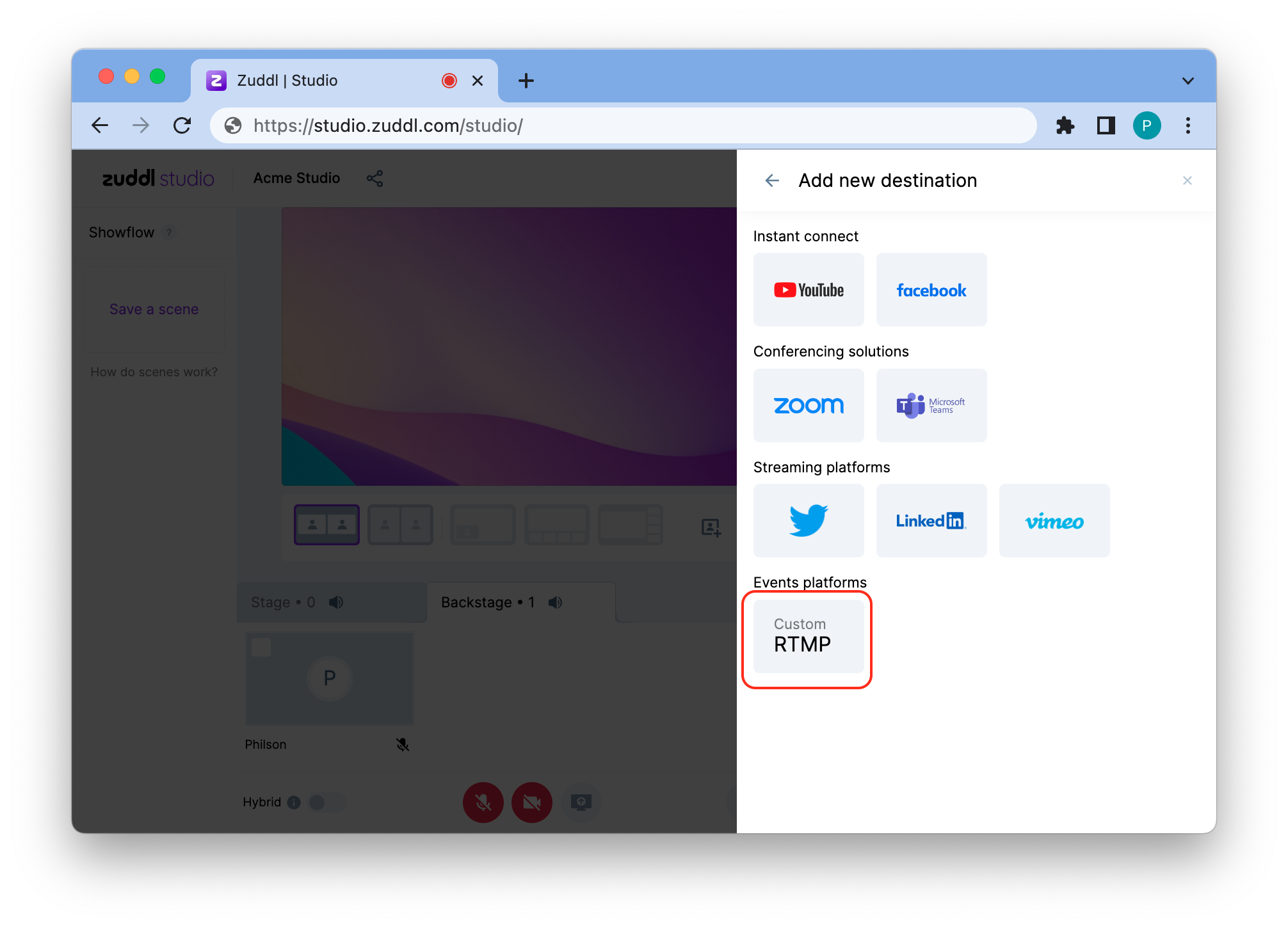This screenshot has height=928, width=1288.
Task: Select YouTube as instant connect destination
Action: point(809,289)
